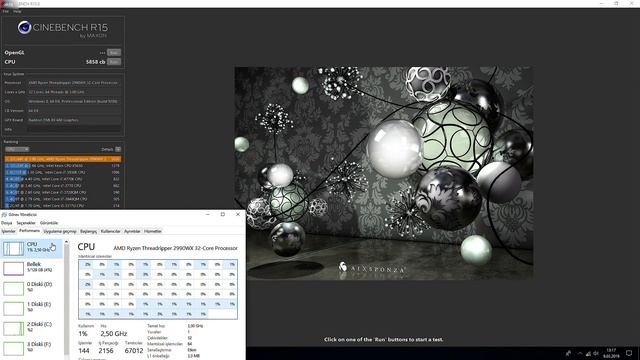This screenshot has height=360, width=640.
Task: Select the 0 Diski (D:) item
Action: pos(32,288)
